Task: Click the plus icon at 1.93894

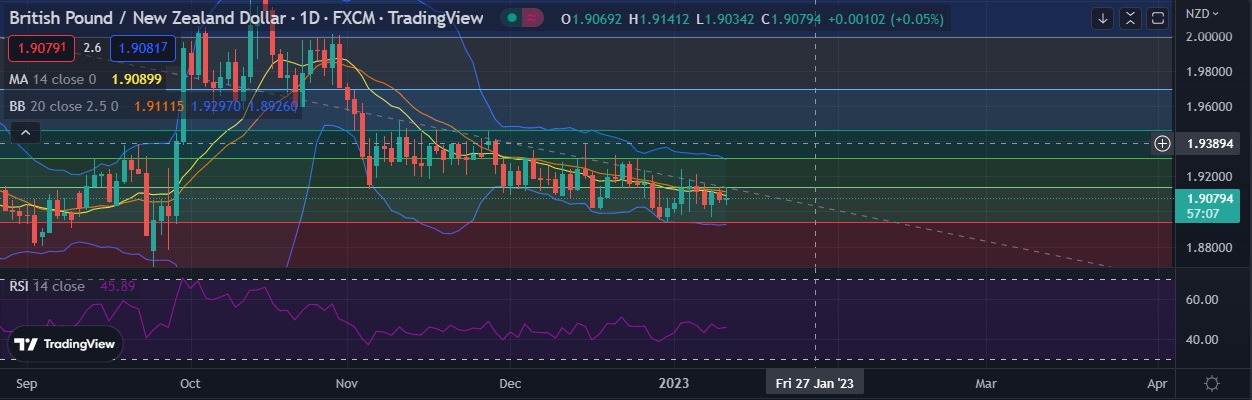Action: (x=1162, y=143)
